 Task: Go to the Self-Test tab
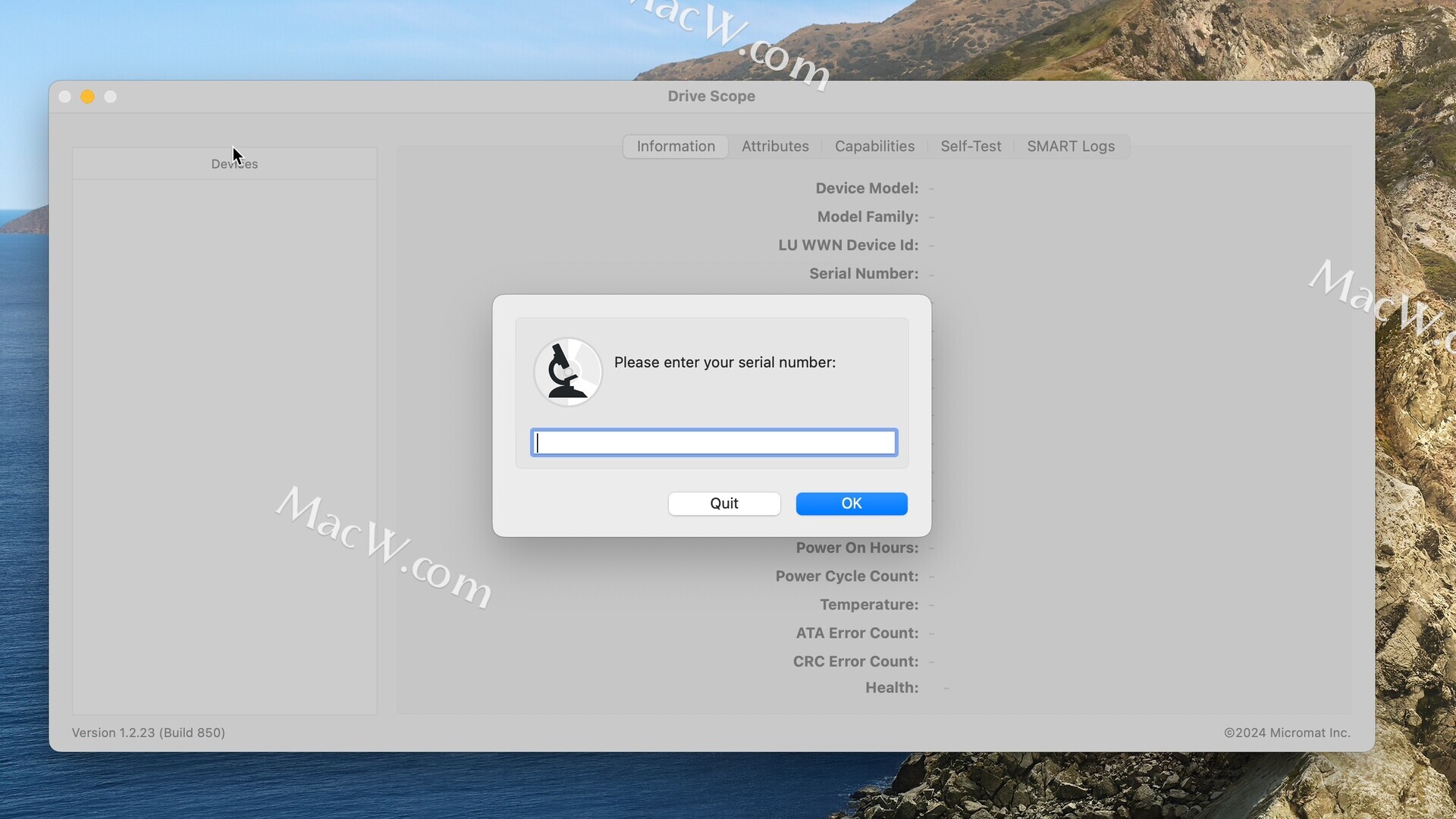coord(970,146)
